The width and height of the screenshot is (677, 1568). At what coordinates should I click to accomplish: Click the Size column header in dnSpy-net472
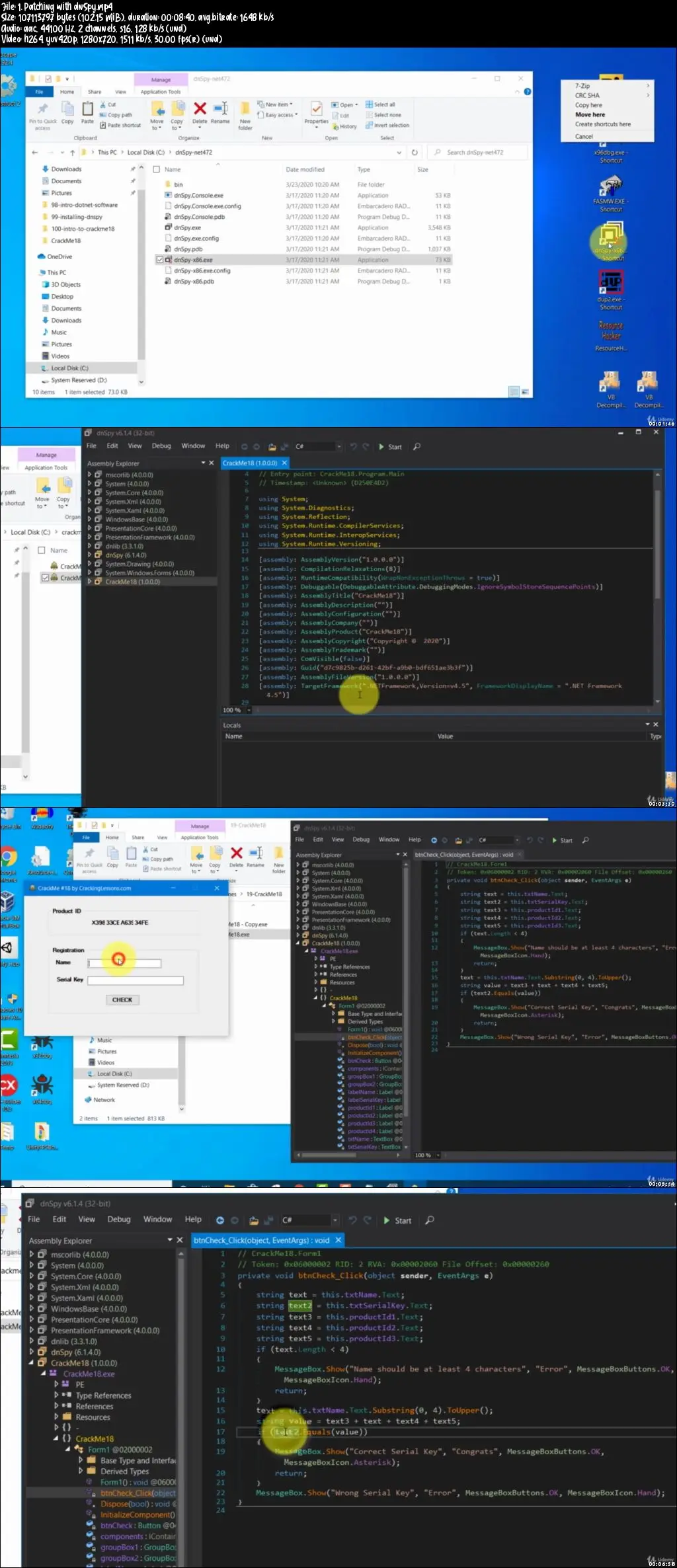click(x=423, y=170)
